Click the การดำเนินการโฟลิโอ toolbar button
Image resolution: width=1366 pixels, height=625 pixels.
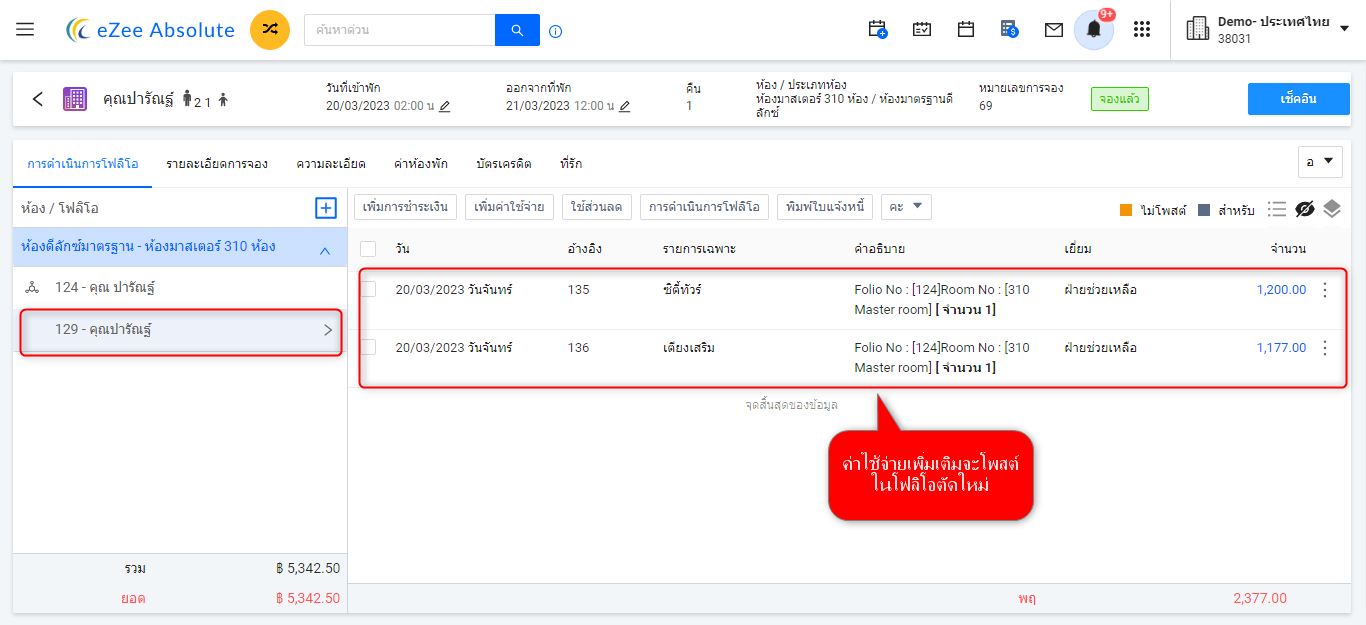(705, 207)
